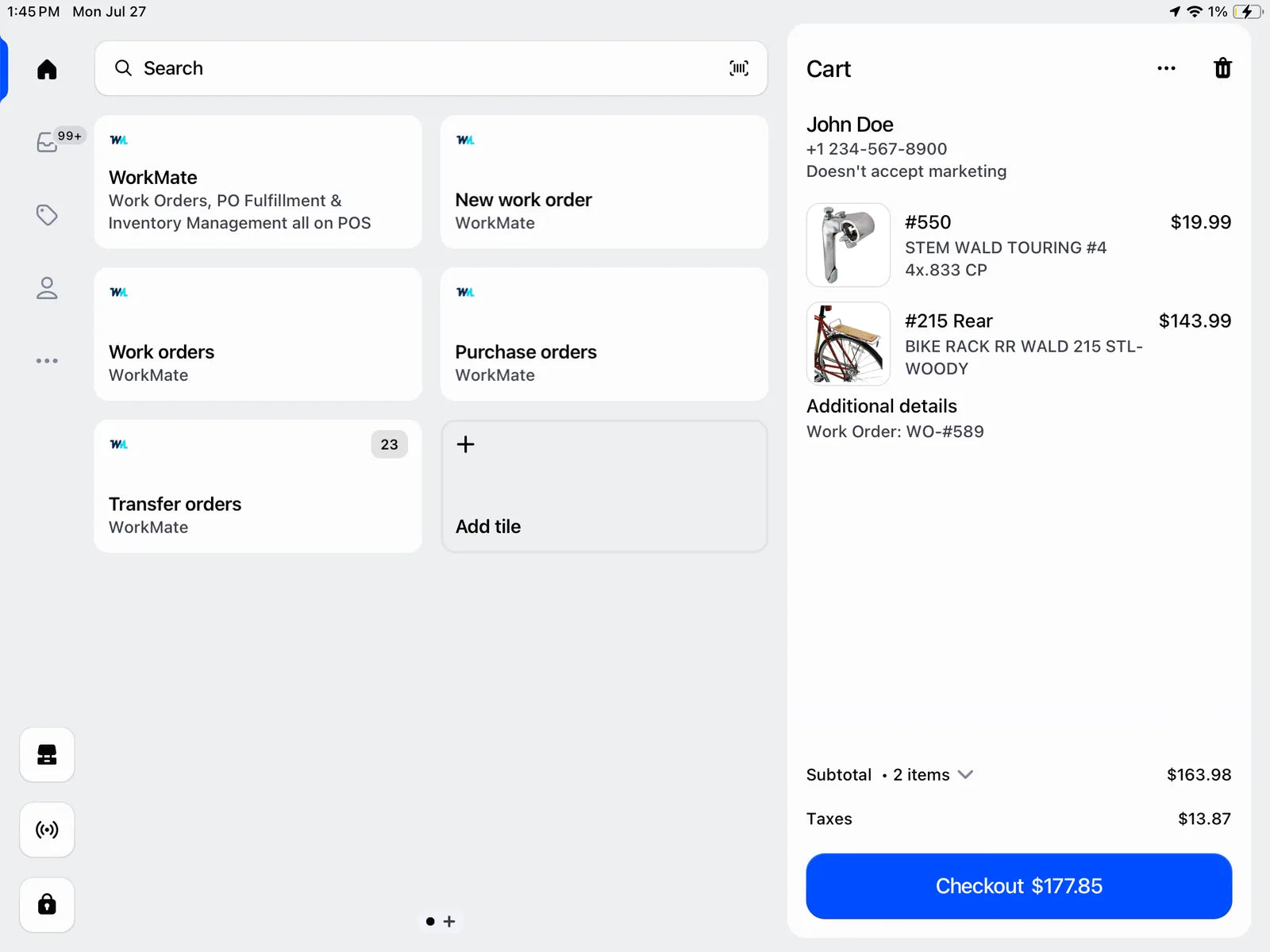Lock the POS with the padlock button
The image size is (1270, 952).
[47, 904]
